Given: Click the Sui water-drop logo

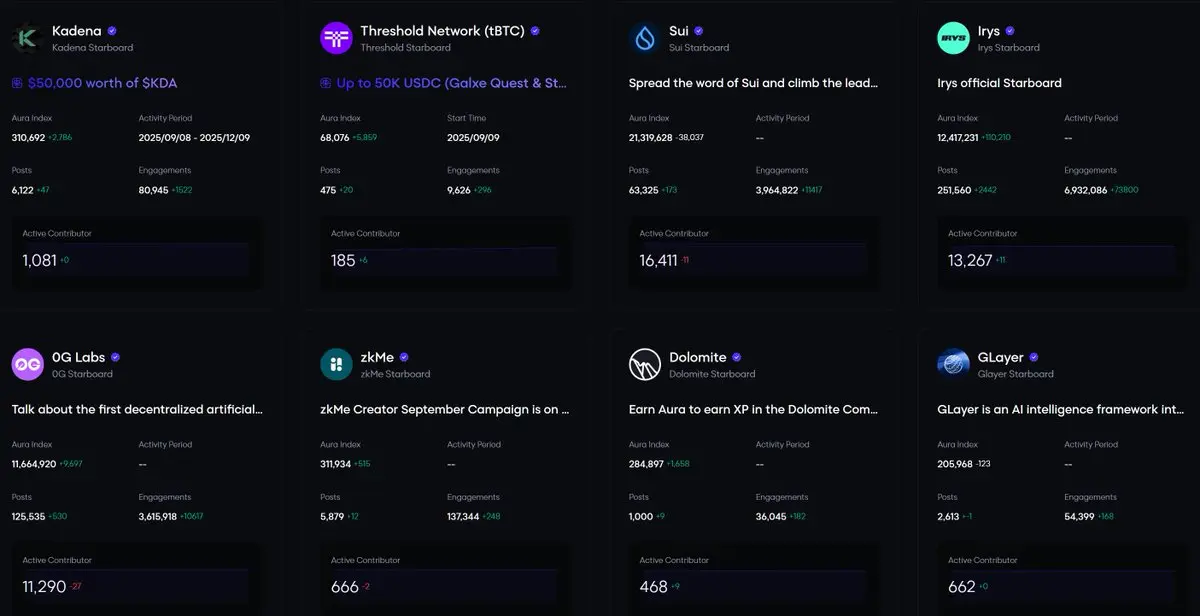Looking at the screenshot, I should [645, 38].
